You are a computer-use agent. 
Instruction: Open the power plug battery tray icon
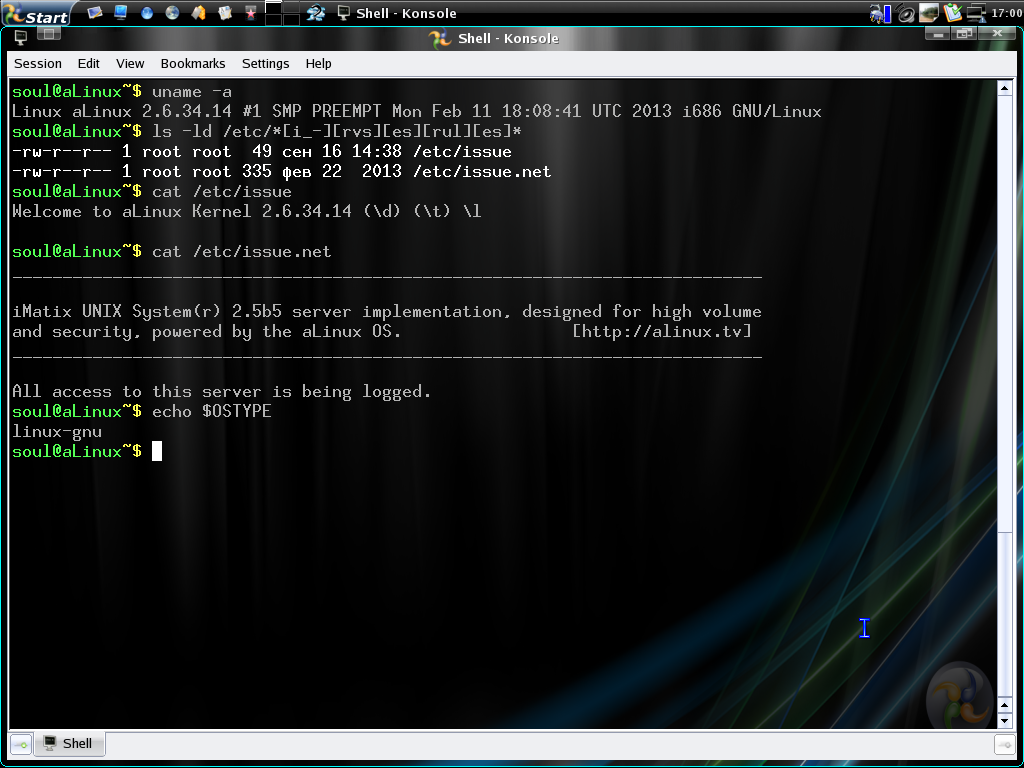tap(876, 13)
